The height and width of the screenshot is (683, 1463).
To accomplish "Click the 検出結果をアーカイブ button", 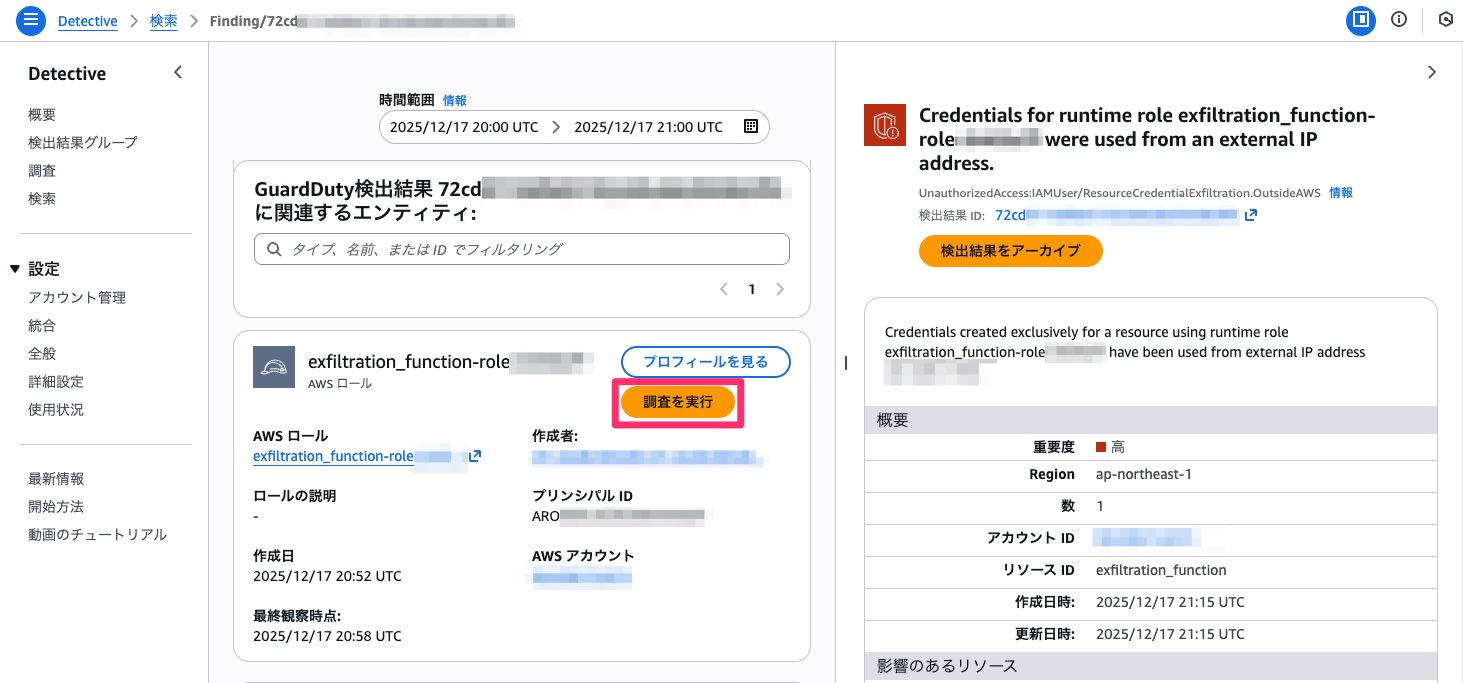I will point(1010,251).
